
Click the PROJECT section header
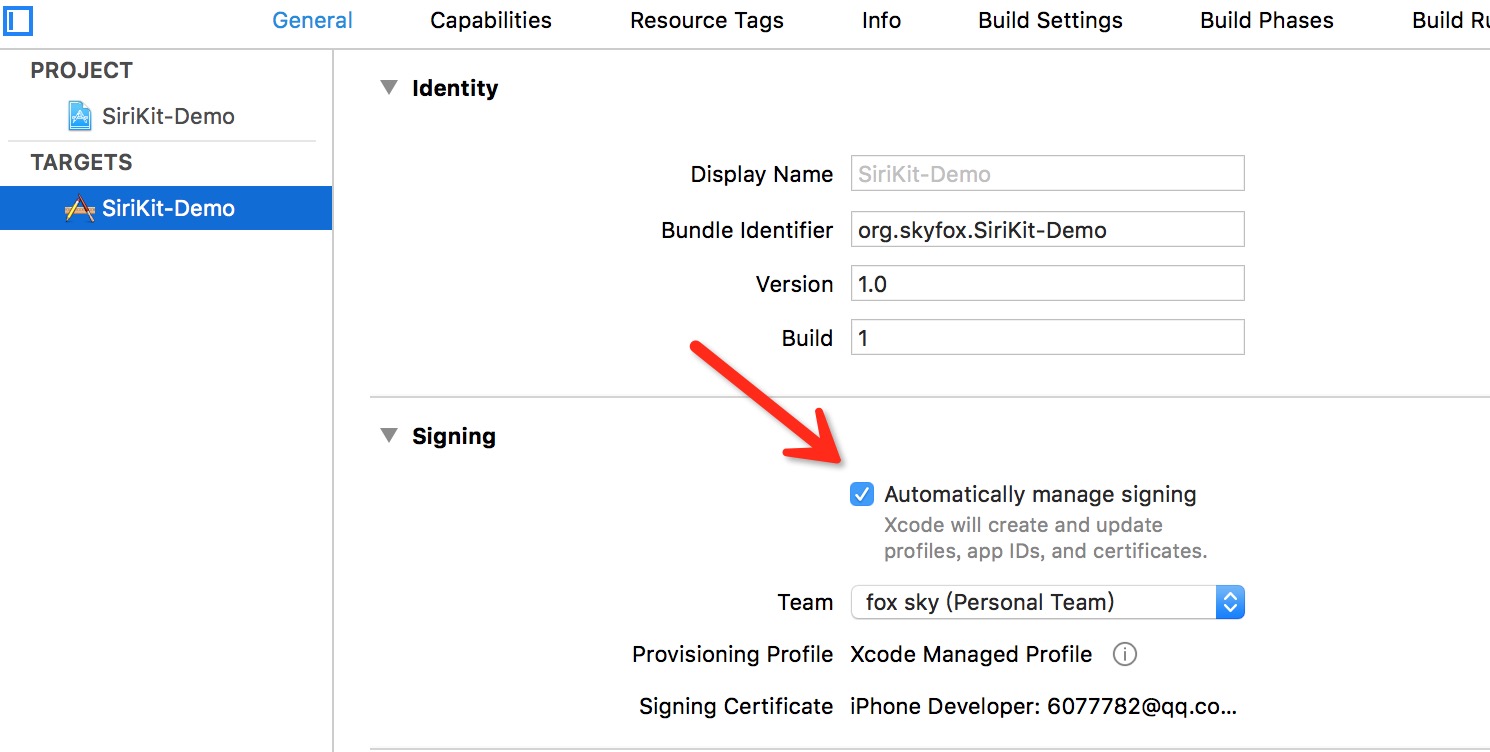click(x=82, y=71)
